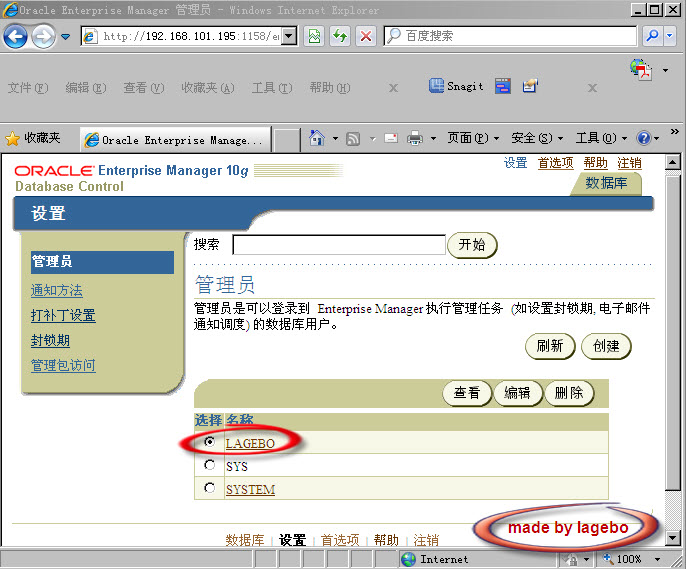The height and width of the screenshot is (569, 686).
Task: Open the 工具(T) menu
Action: click(272, 88)
